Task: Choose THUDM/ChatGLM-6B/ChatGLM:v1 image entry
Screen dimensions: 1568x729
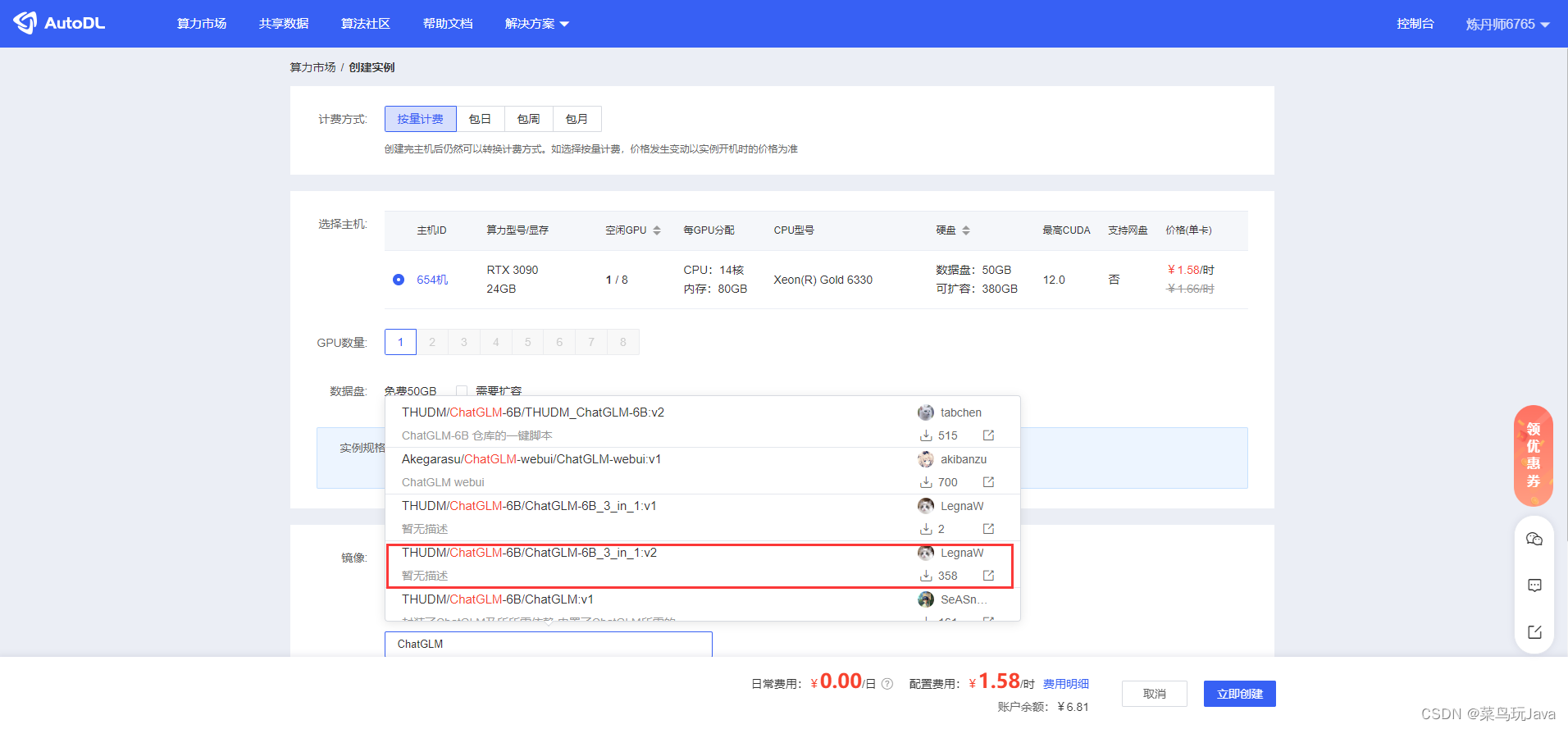Action: tap(703, 606)
